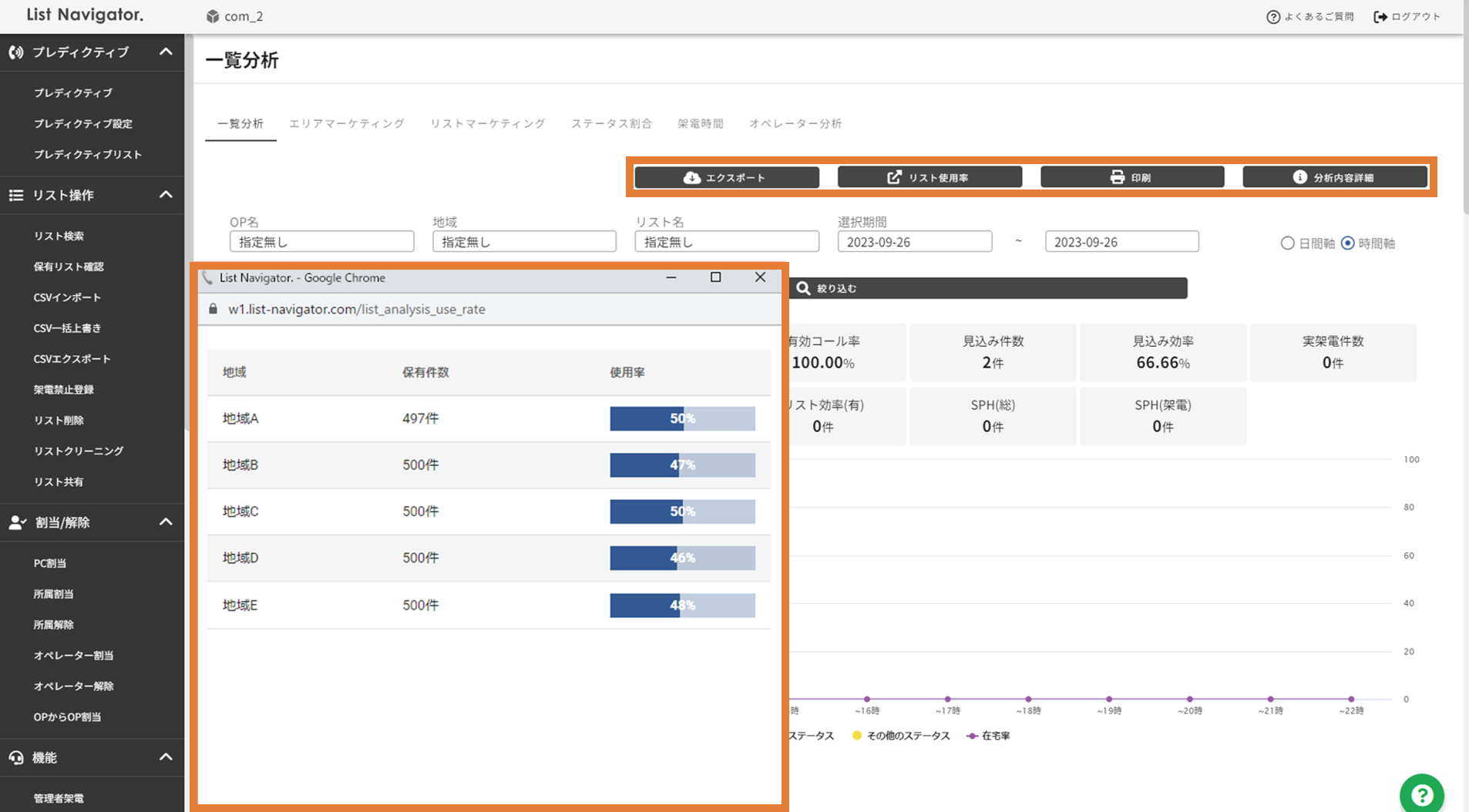Click the 地域A usage rate bar

pos(682,418)
